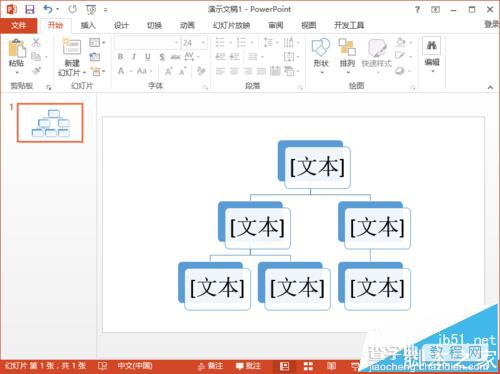This screenshot has height=374, width=500.
Task: Click the Increase Font Size icon
Action: tap(168, 71)
